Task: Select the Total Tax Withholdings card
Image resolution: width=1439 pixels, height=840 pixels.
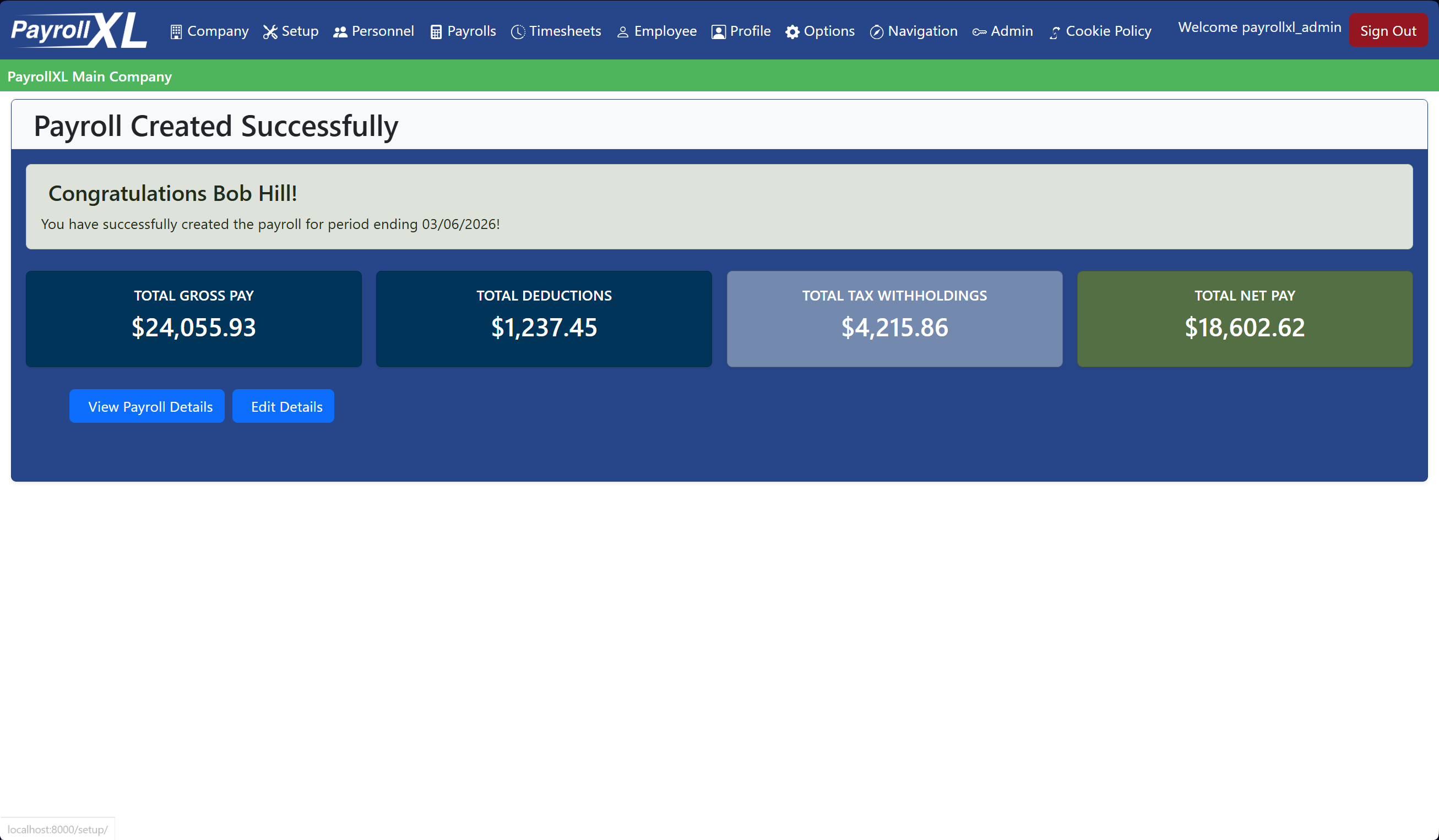Action: tap(894, 319)
